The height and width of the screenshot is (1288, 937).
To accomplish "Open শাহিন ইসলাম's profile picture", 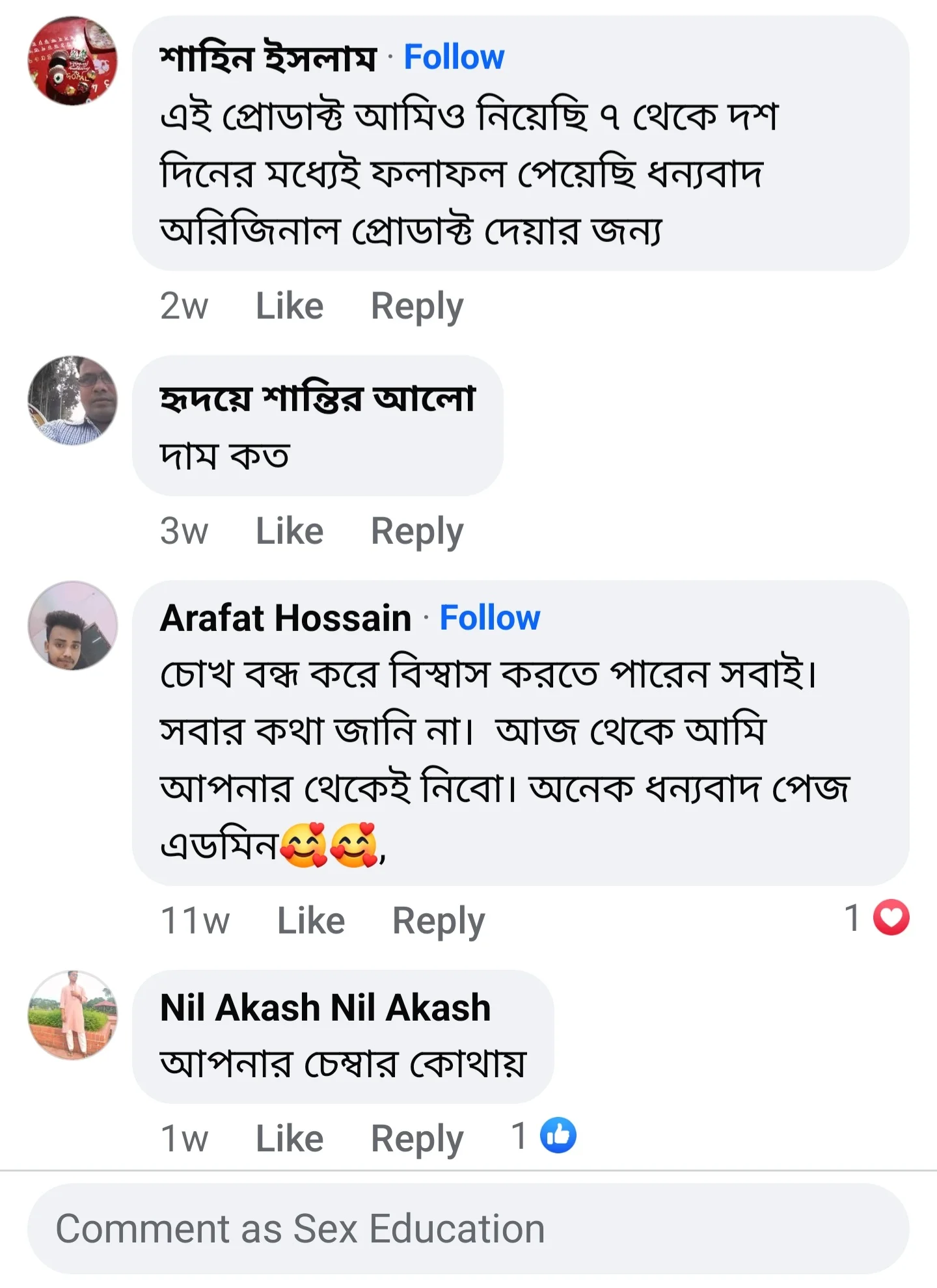I will pos(73,61).
